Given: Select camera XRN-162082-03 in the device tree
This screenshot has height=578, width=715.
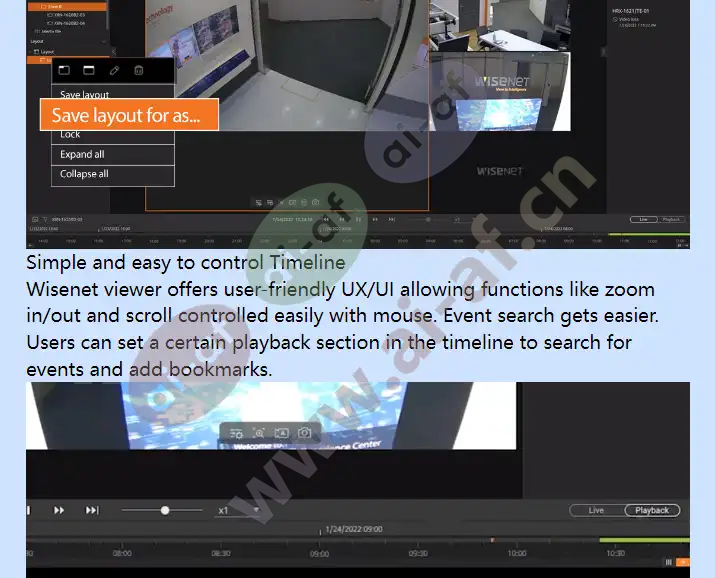Looking at the screenshot, I should [66, 15].
